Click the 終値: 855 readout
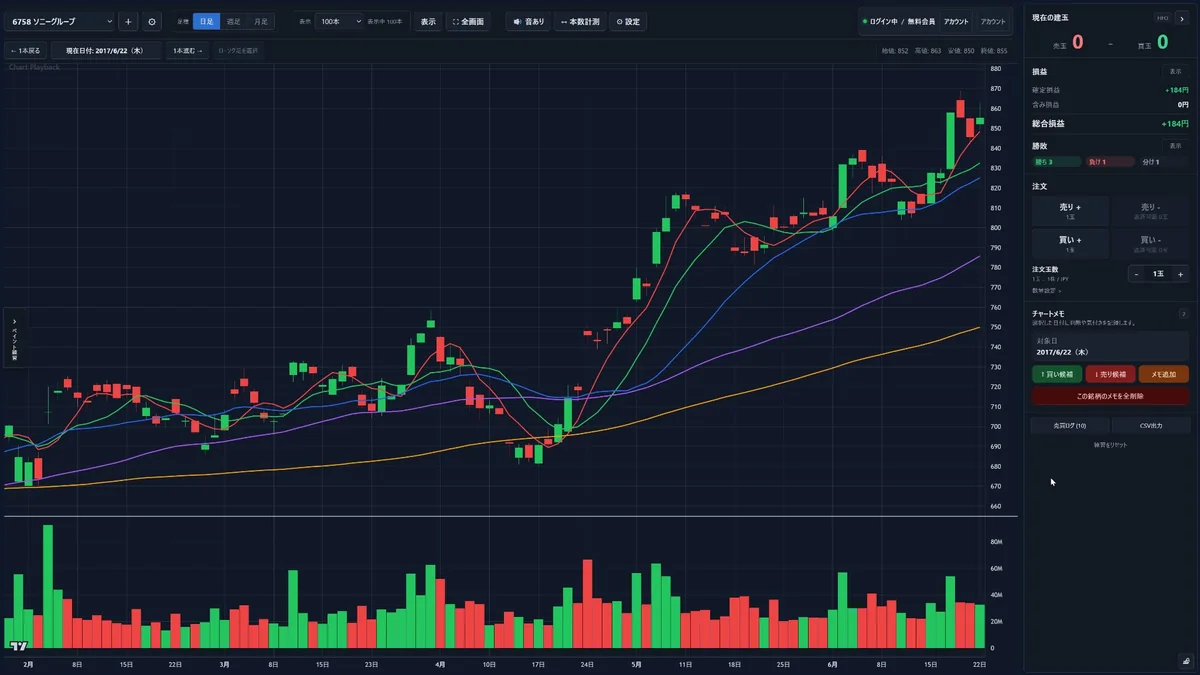This screenshot has height=675, width=1200. click(994, 50)
